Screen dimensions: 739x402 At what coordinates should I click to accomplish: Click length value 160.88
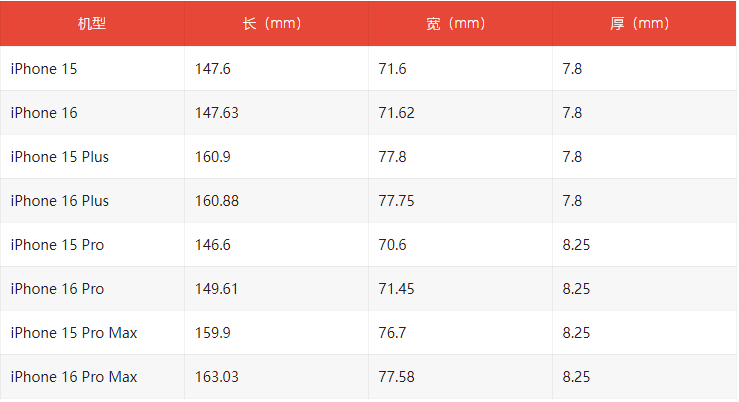coord(217,201)
